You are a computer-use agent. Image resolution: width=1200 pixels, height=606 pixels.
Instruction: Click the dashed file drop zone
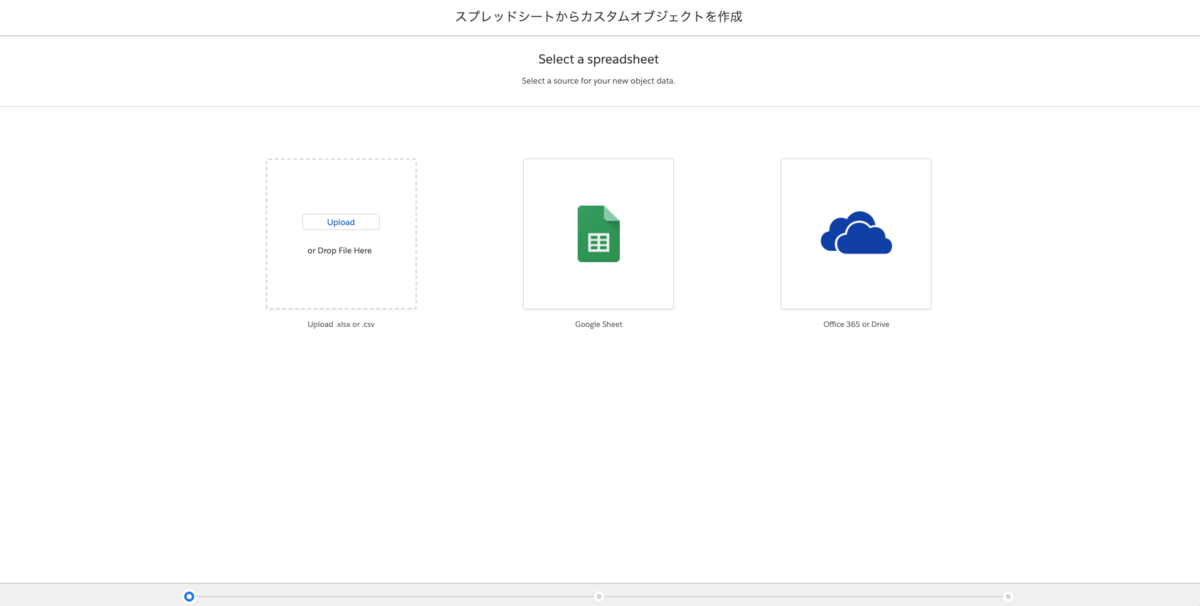tap(341, 234)
